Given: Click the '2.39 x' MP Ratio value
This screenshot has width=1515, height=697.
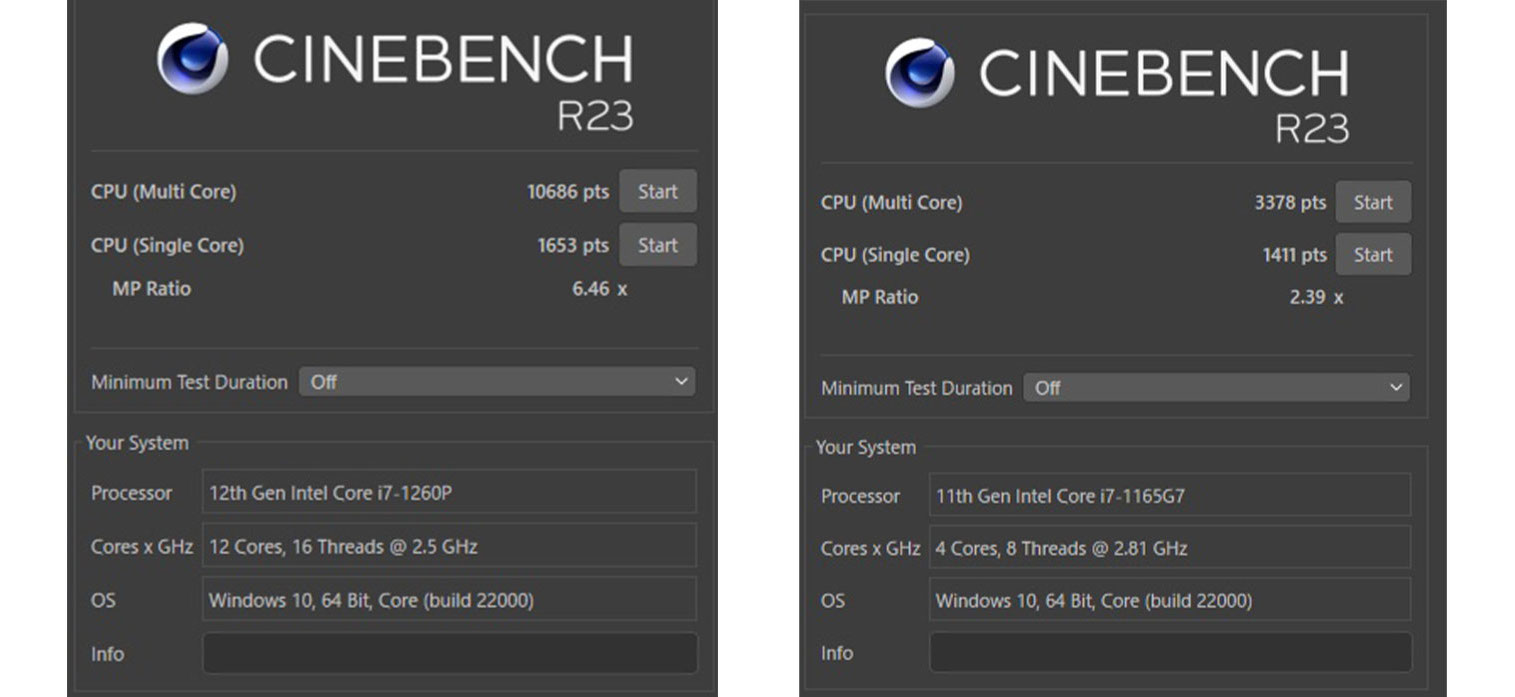Looking at the screenshot, I should (x=1316, y=297).
